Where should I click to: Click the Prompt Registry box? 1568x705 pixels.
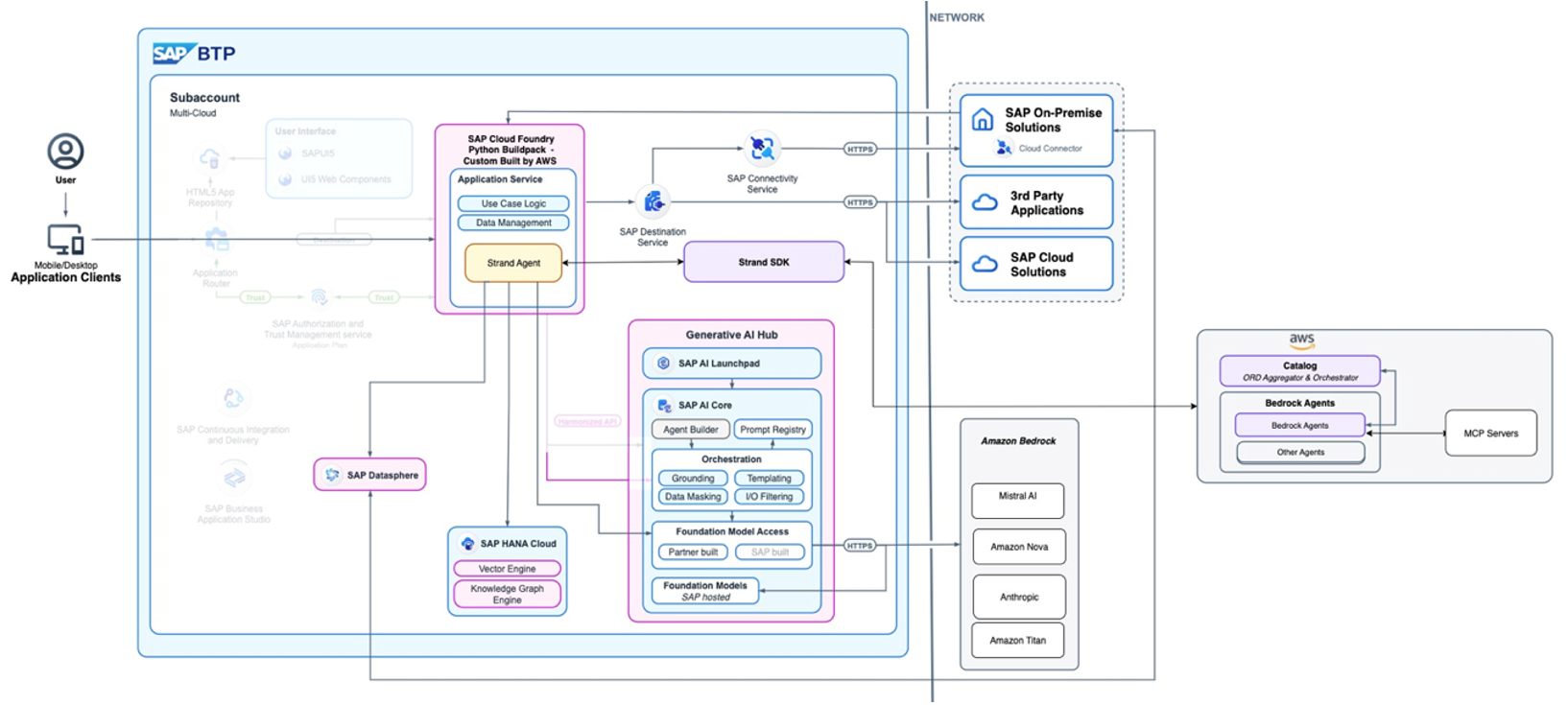(772, 430)
